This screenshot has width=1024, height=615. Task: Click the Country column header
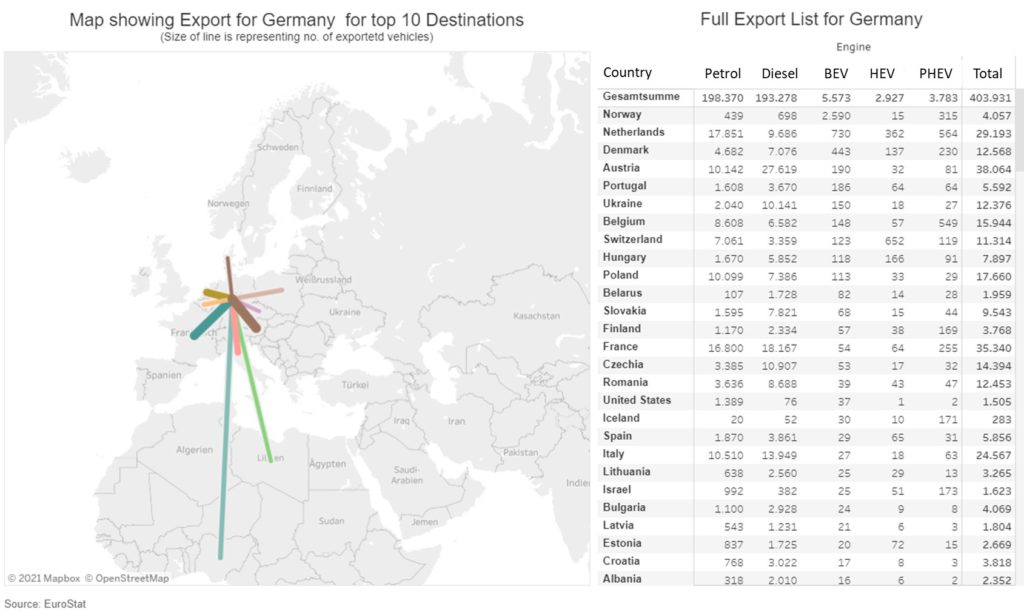tap(628, 72)
